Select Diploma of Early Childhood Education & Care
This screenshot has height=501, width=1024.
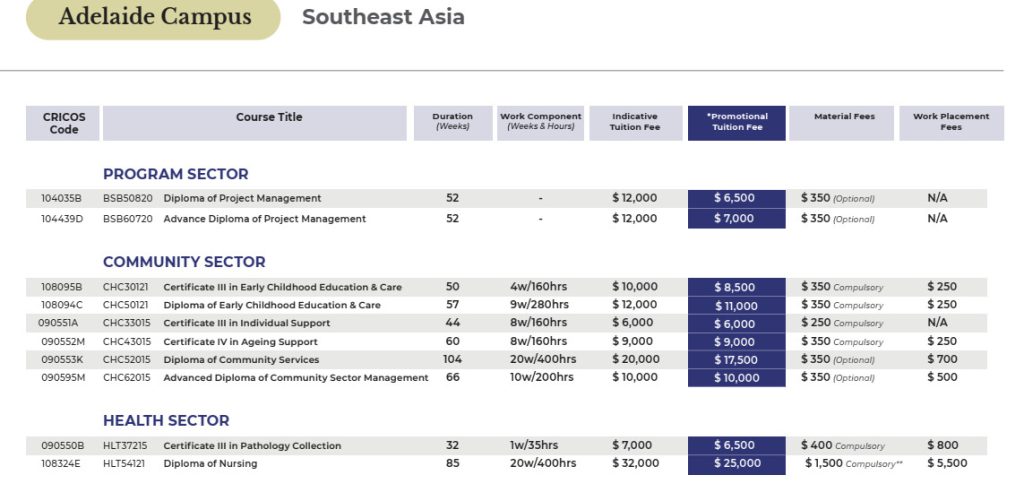point(271,306)
